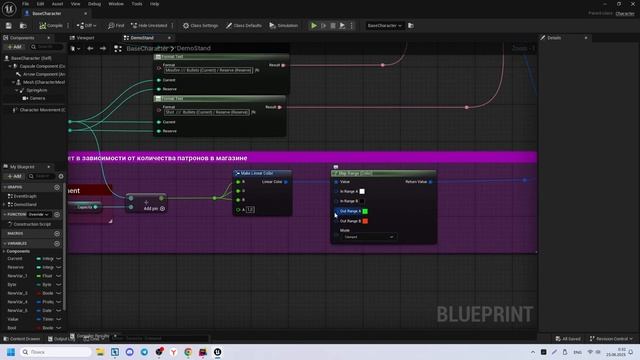640x360 pixels.
Task: Open the File menu
Action: (x=25, y=4)
